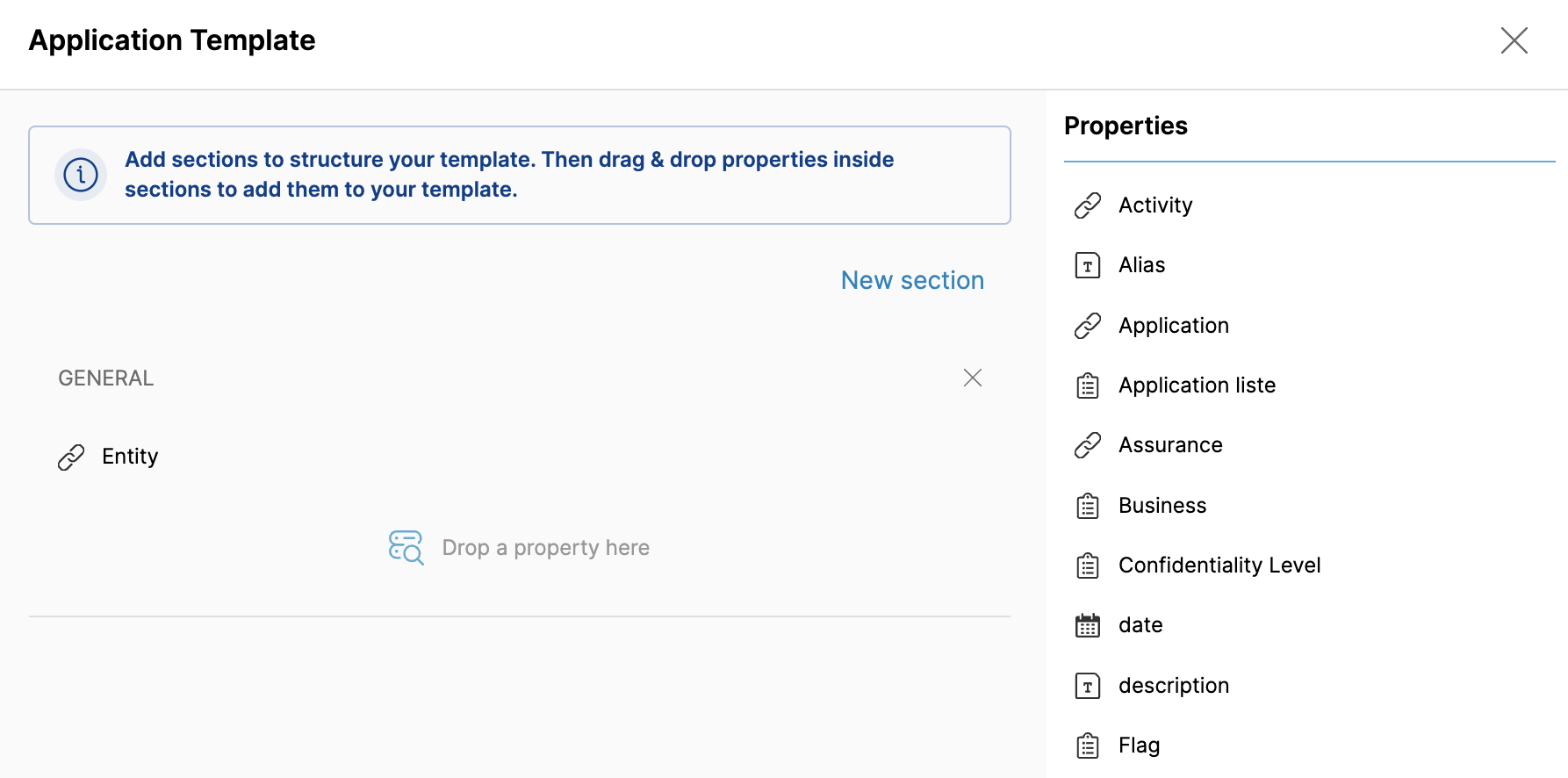
Task: Click the link icon beside Assurance
Action: tap(1087, 445)
